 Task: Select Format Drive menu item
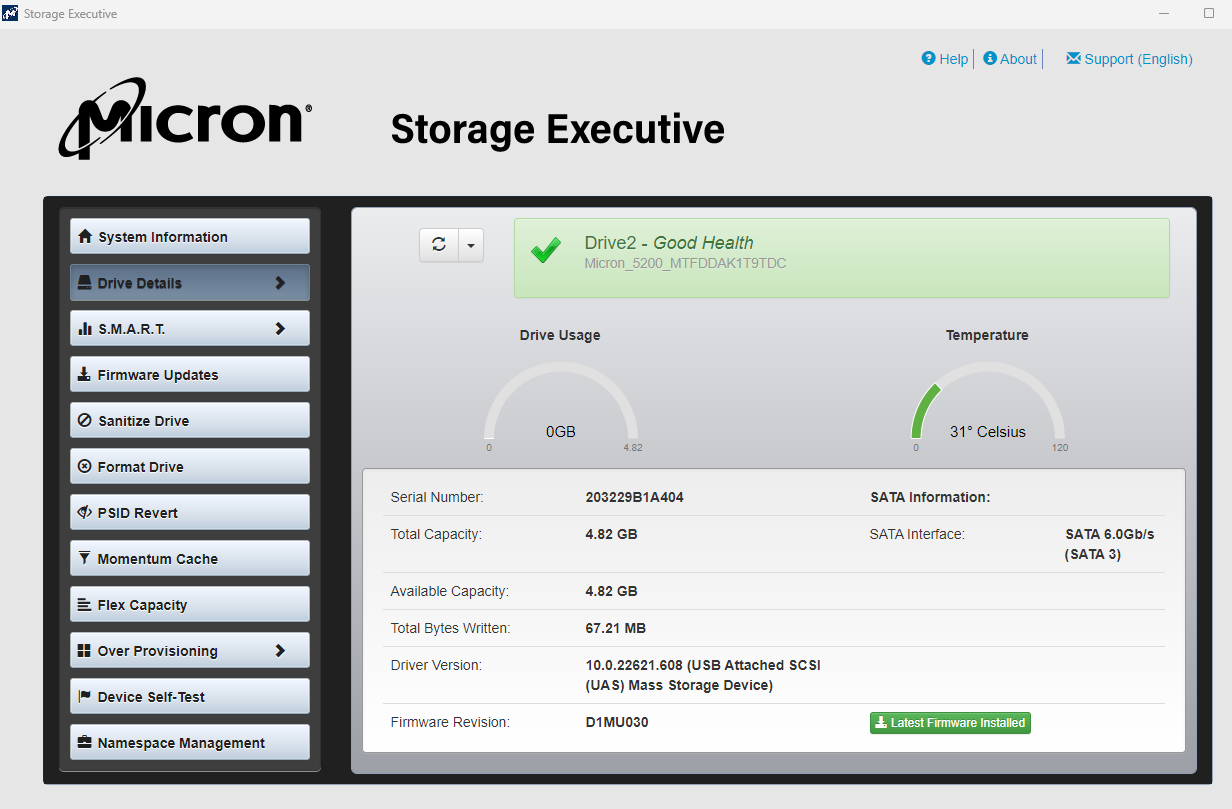[190, 466]
